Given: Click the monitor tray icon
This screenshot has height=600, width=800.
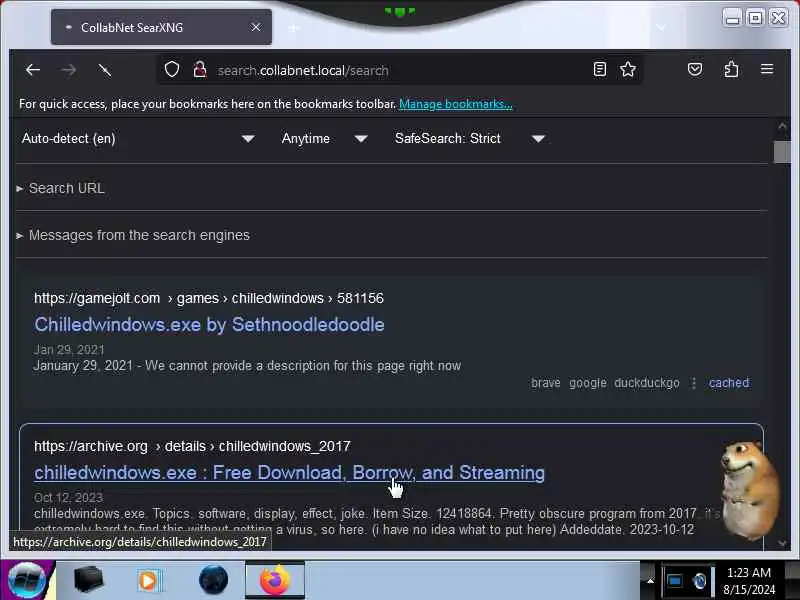Looking at the screenshot, I should point(674,581).
